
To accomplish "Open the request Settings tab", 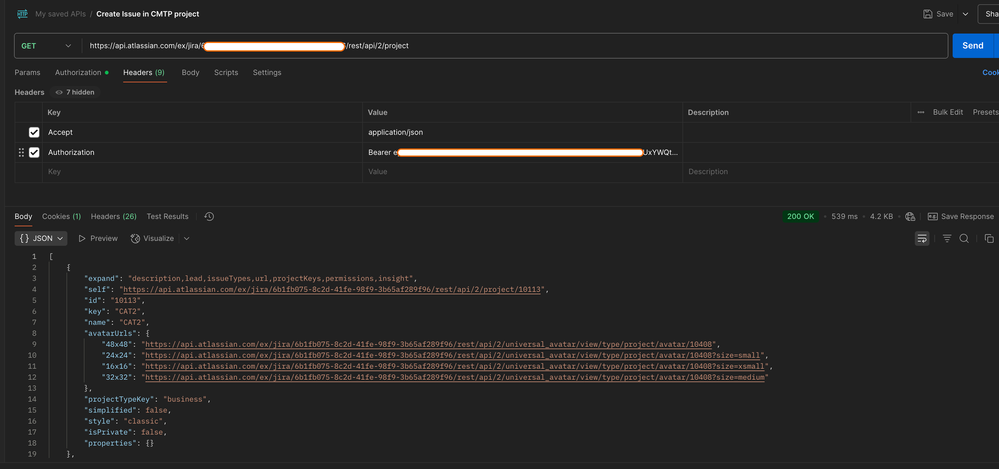I will [x=267, y=73].
